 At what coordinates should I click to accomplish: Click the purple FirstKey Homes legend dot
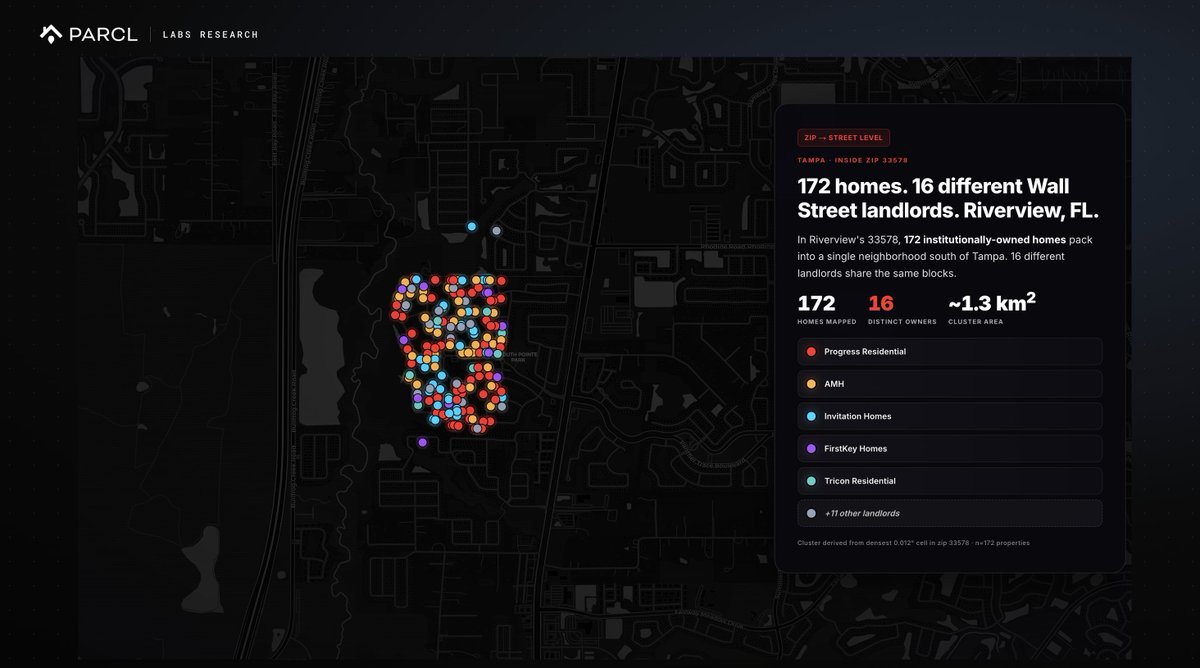811,449
